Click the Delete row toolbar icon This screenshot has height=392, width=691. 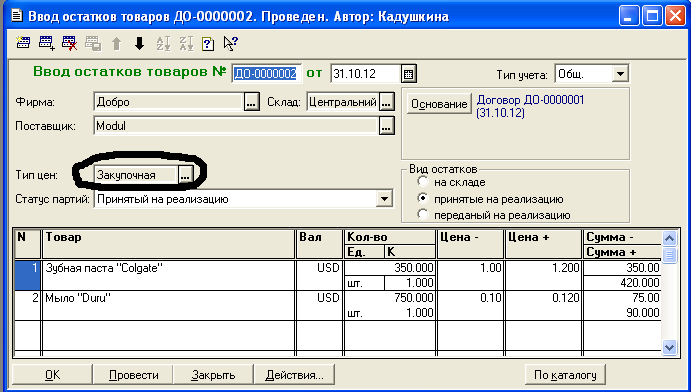tap(70, 43)
